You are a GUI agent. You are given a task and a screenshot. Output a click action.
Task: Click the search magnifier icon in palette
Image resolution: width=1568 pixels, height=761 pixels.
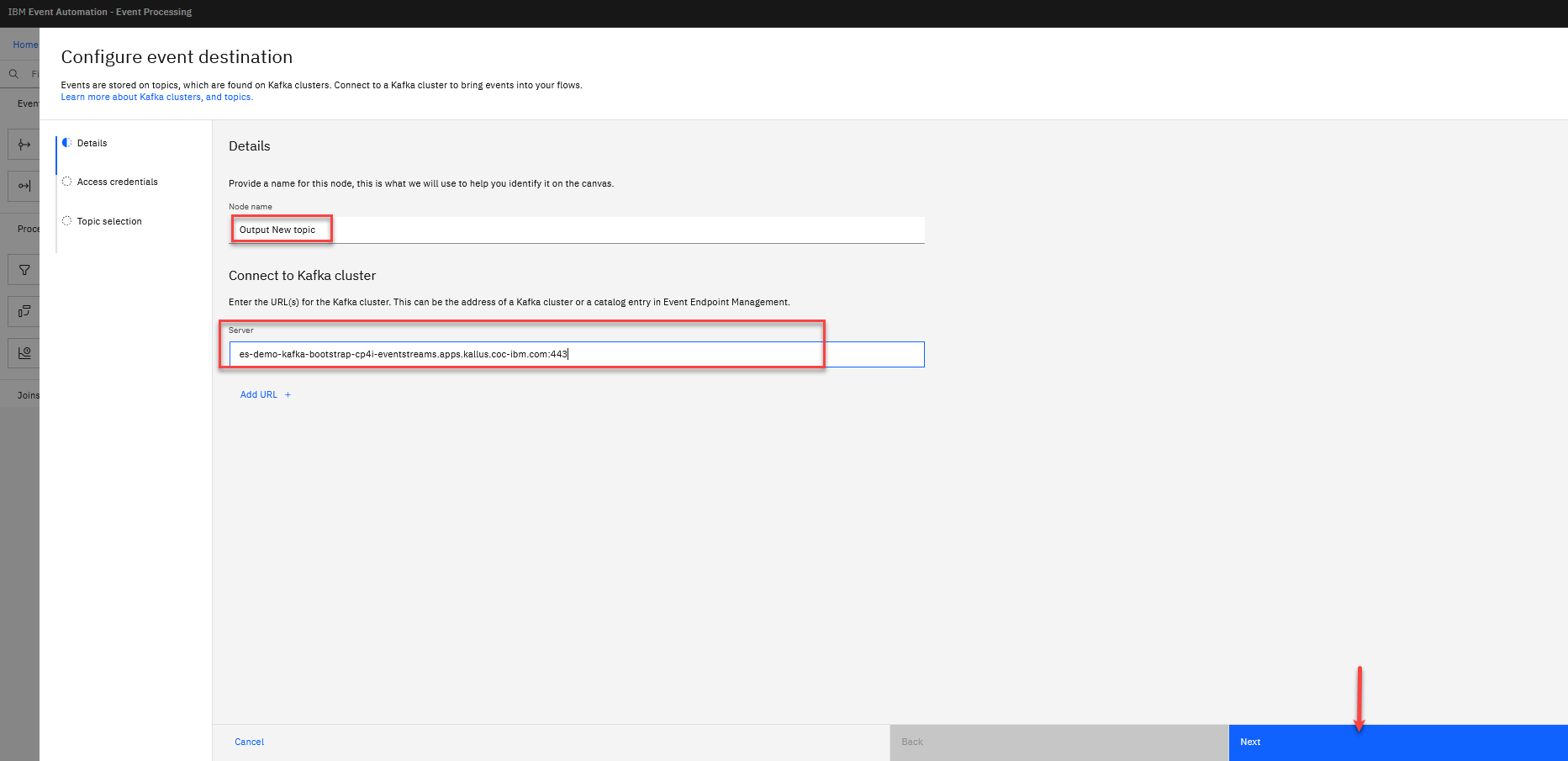pyautogui.click(x=13, y=74)
